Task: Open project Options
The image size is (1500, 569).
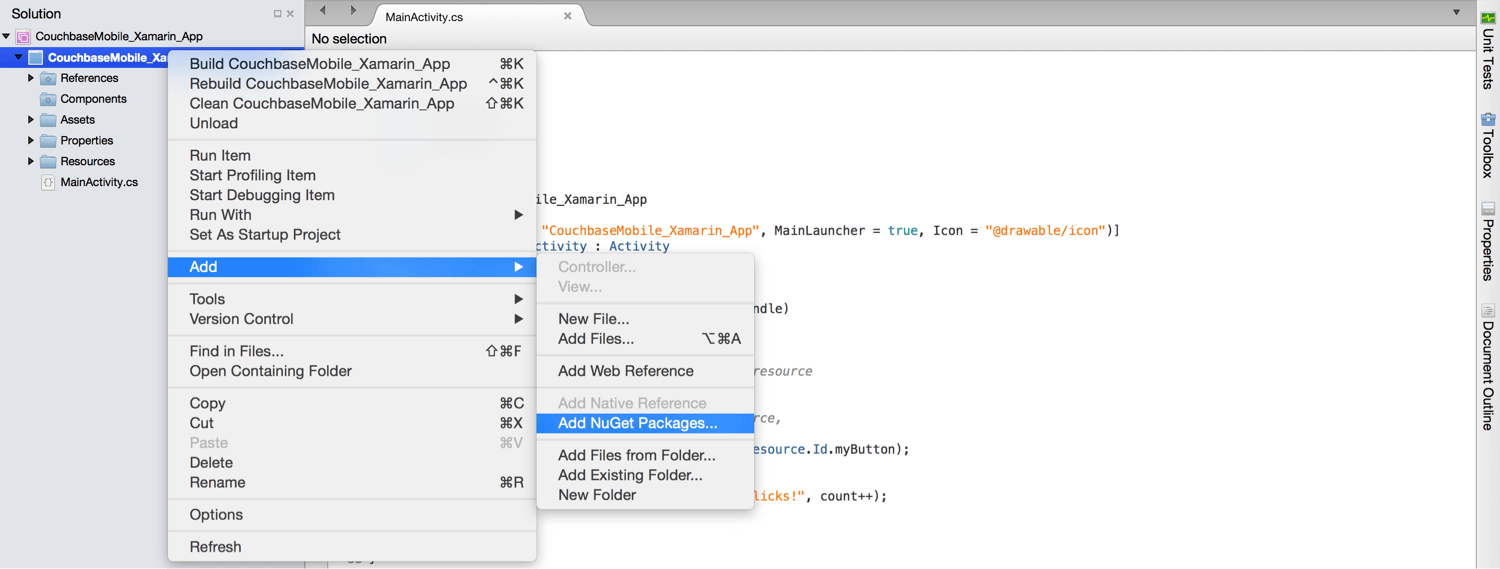Action: [352, 515]
